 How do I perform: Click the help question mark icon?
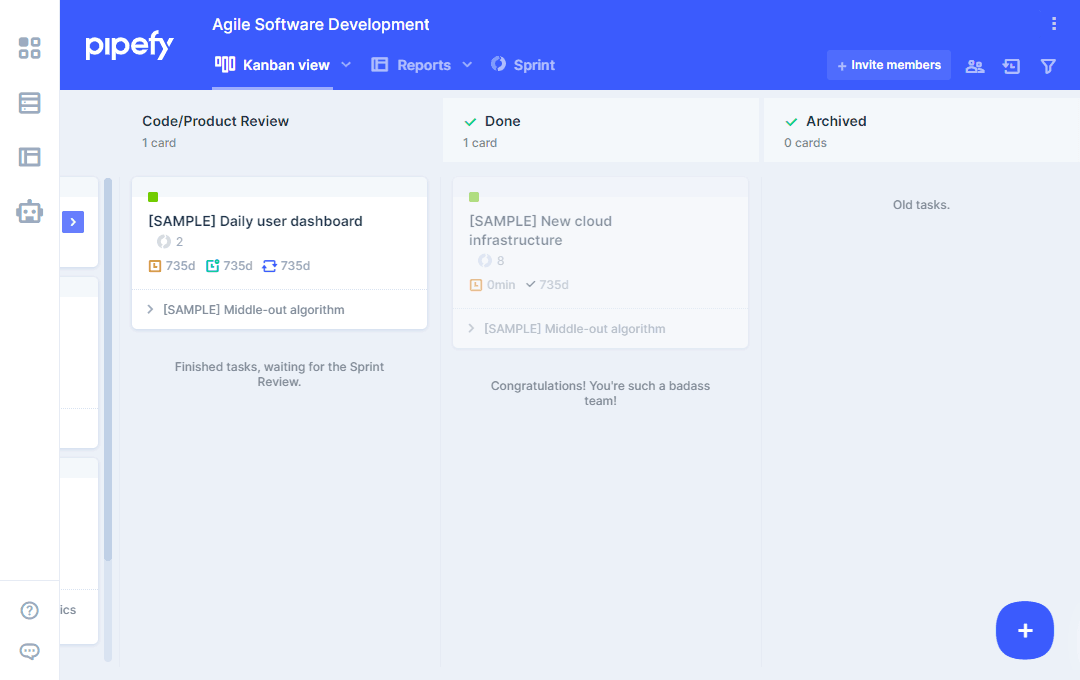pos(30,610)
